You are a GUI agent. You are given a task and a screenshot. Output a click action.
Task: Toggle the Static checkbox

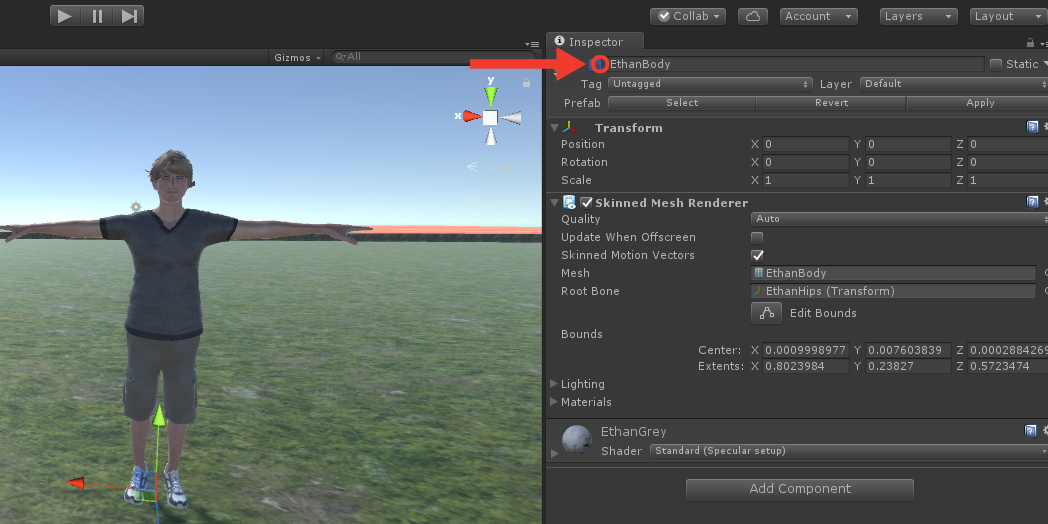coord(996,64)
